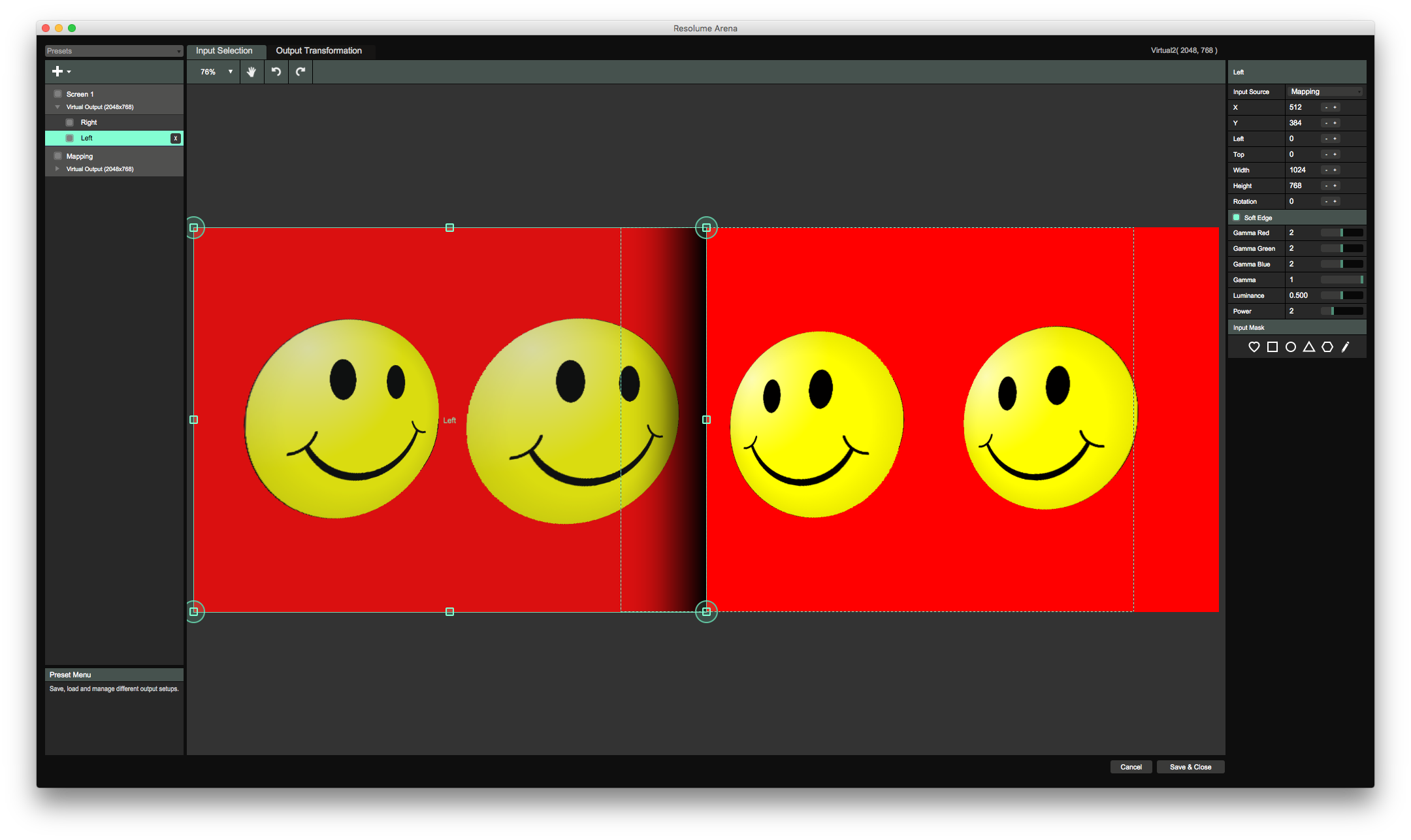The width and height of the screenshot is (1411, 840).
Task: Open the Presets dropdown
Action: point(114,51)
